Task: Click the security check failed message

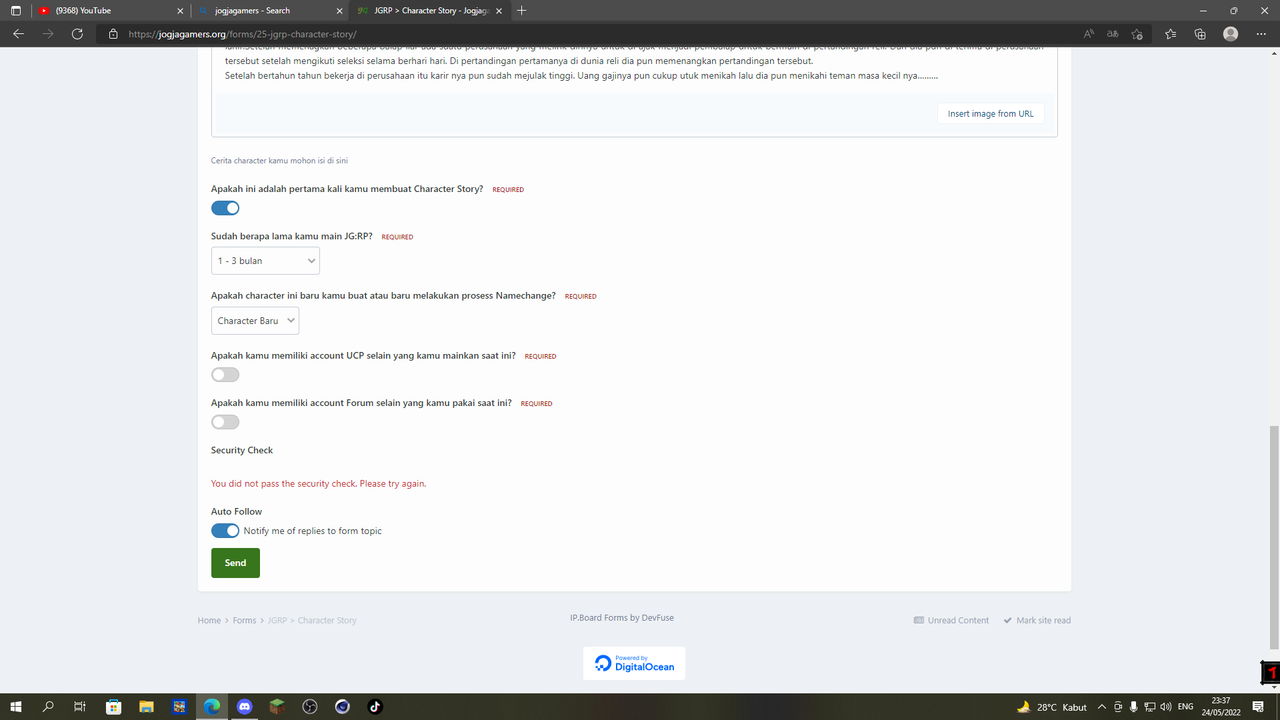Action: [x=319, y=484]
